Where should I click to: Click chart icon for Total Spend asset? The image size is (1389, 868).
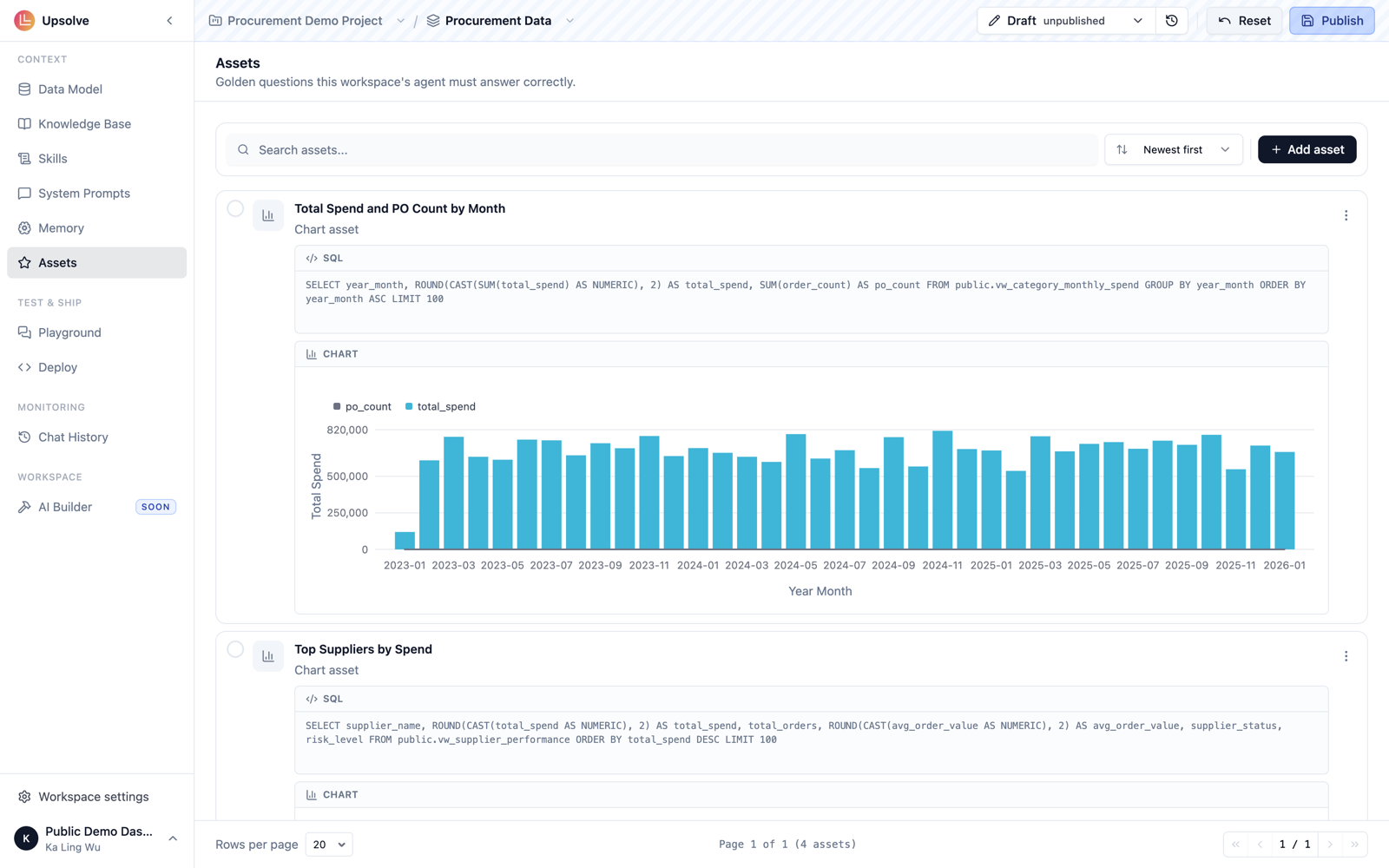click(268, 215)
